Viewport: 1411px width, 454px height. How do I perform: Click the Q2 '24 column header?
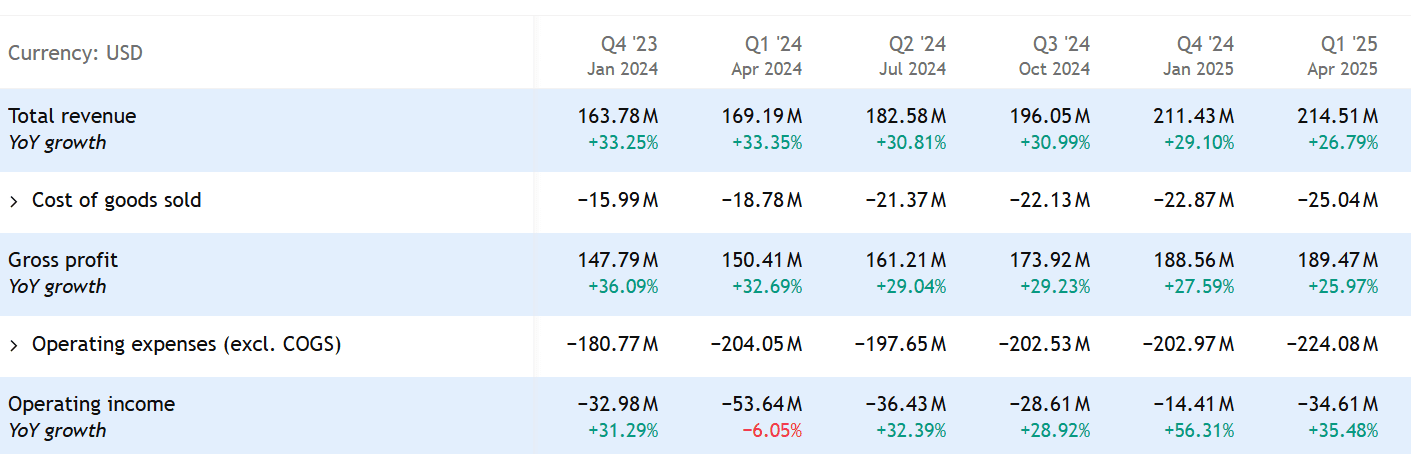(x=917, y=45)
